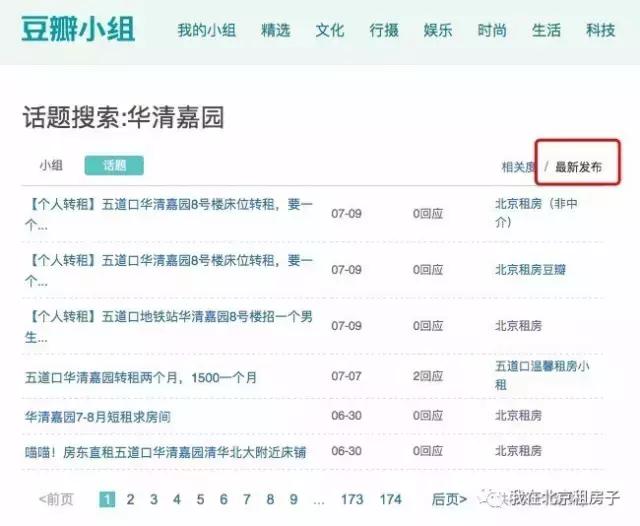Screen dimensions: 640x526
Task: Open the 精选 navigation item
Action: click(276, 30)
